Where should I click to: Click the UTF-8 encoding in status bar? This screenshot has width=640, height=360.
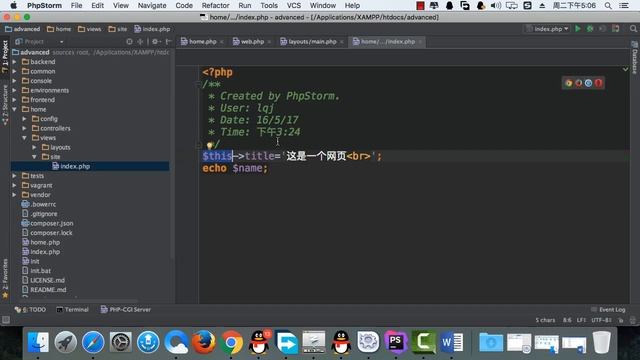pos(601,320)
